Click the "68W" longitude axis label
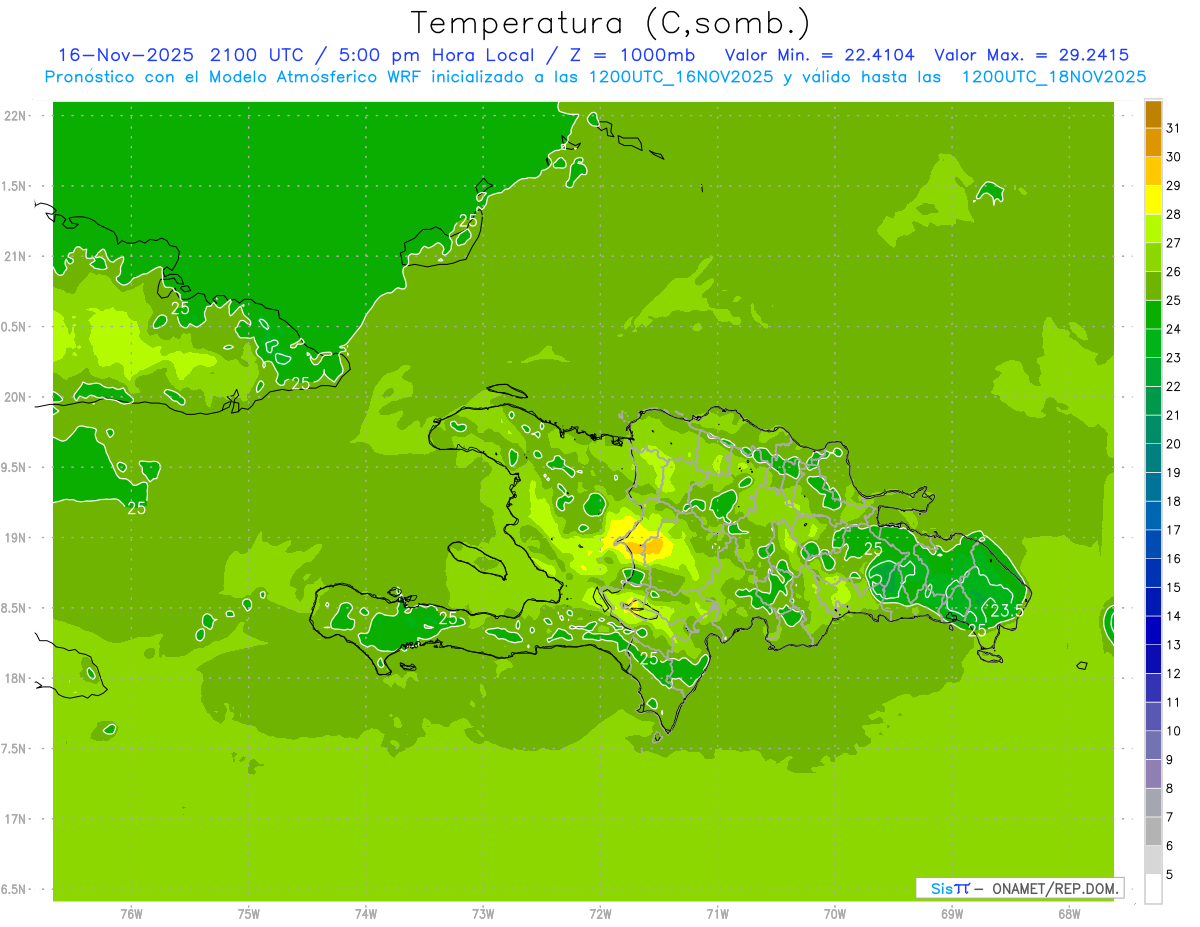 click(x=1069, y=914)
